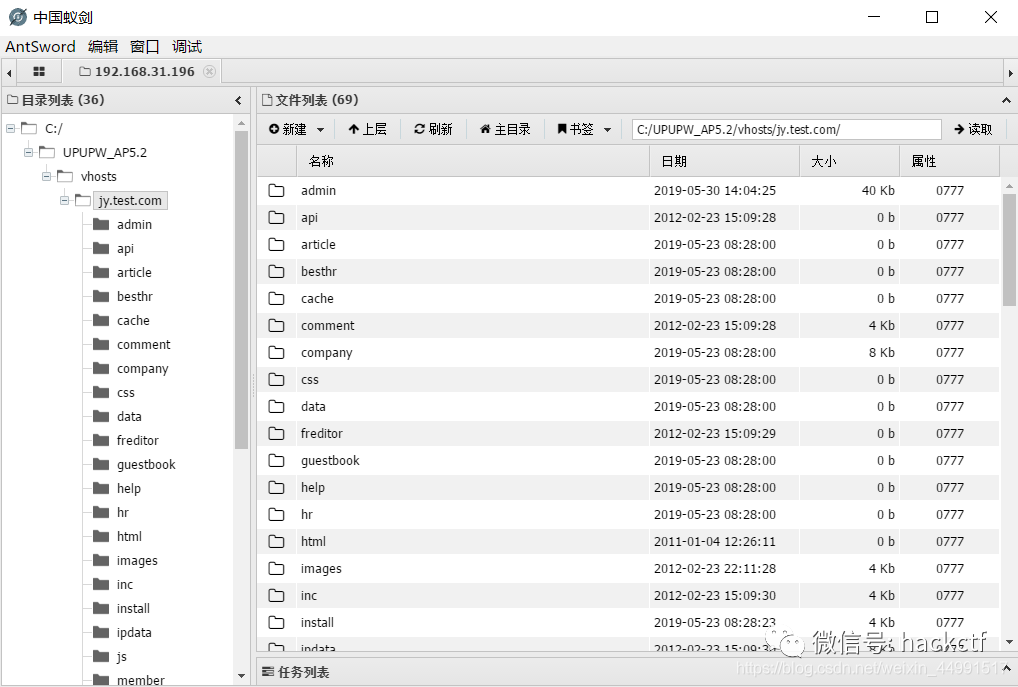
Task: Click the api folder icon in file list
Action: (277, 218)
